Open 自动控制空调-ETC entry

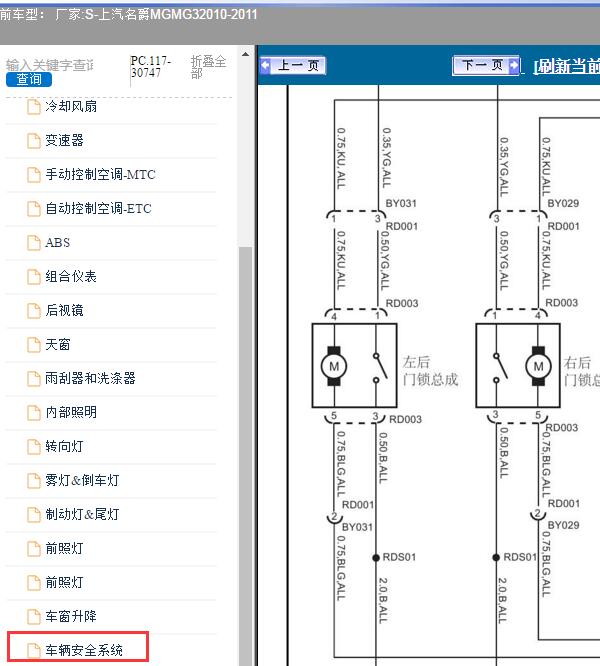pyautogui.click(x=98, y=208)
